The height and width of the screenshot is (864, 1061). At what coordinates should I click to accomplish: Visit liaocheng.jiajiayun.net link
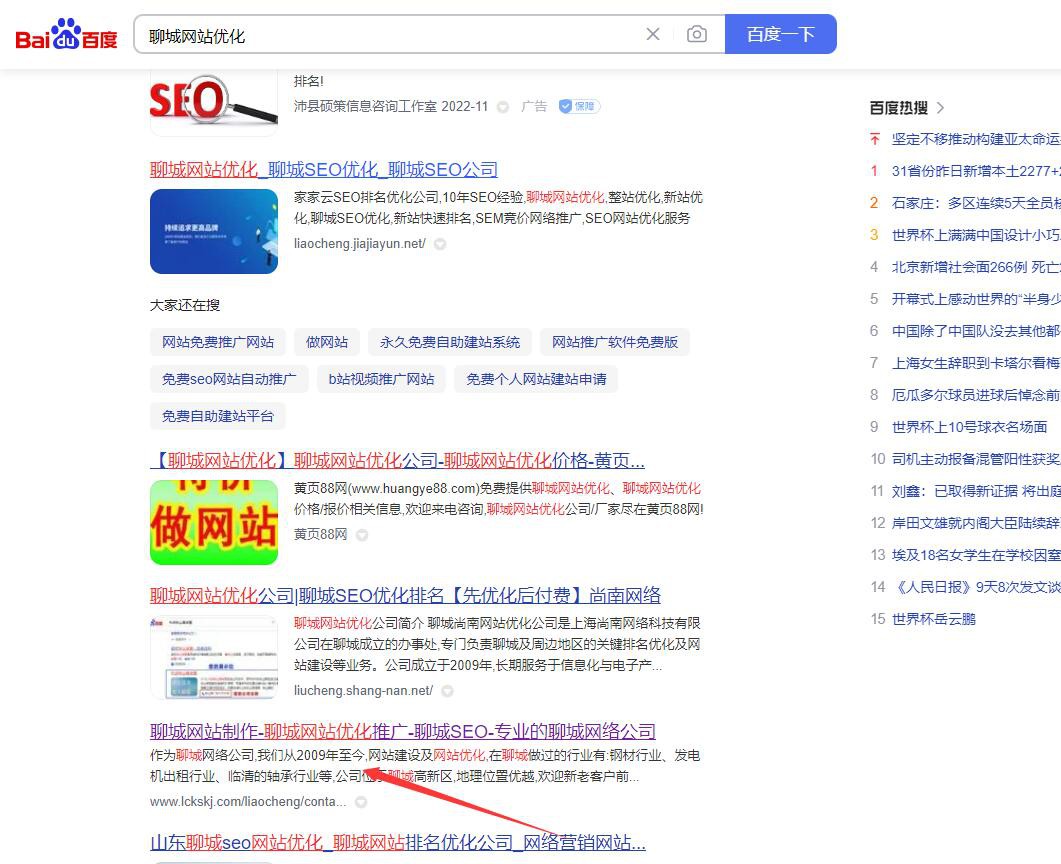(x=359, y=244)
